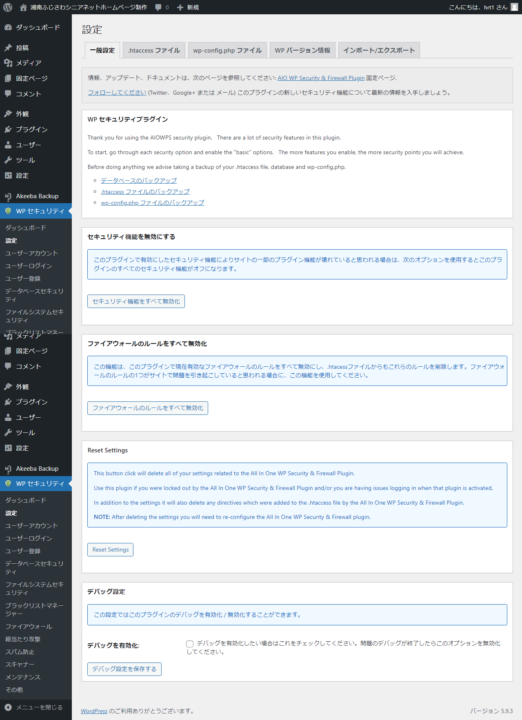Enable the debug checkbox

190,644
